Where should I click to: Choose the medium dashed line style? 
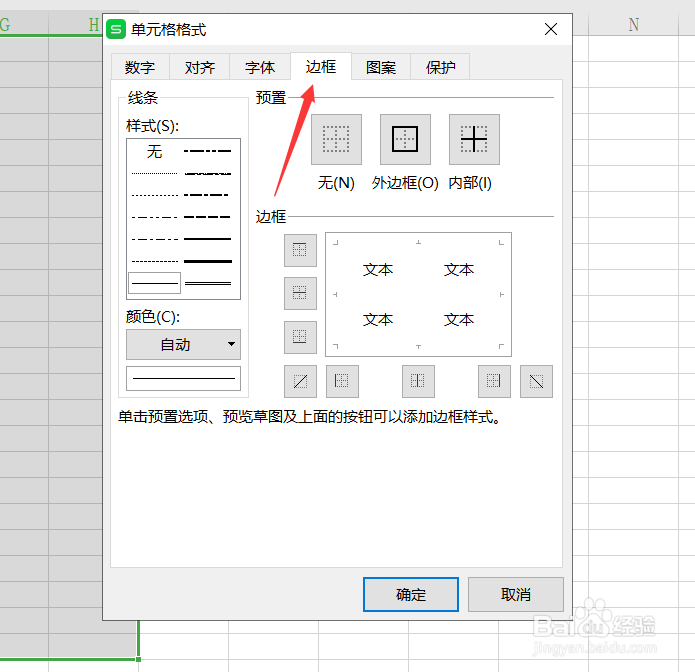coord(208,217)
